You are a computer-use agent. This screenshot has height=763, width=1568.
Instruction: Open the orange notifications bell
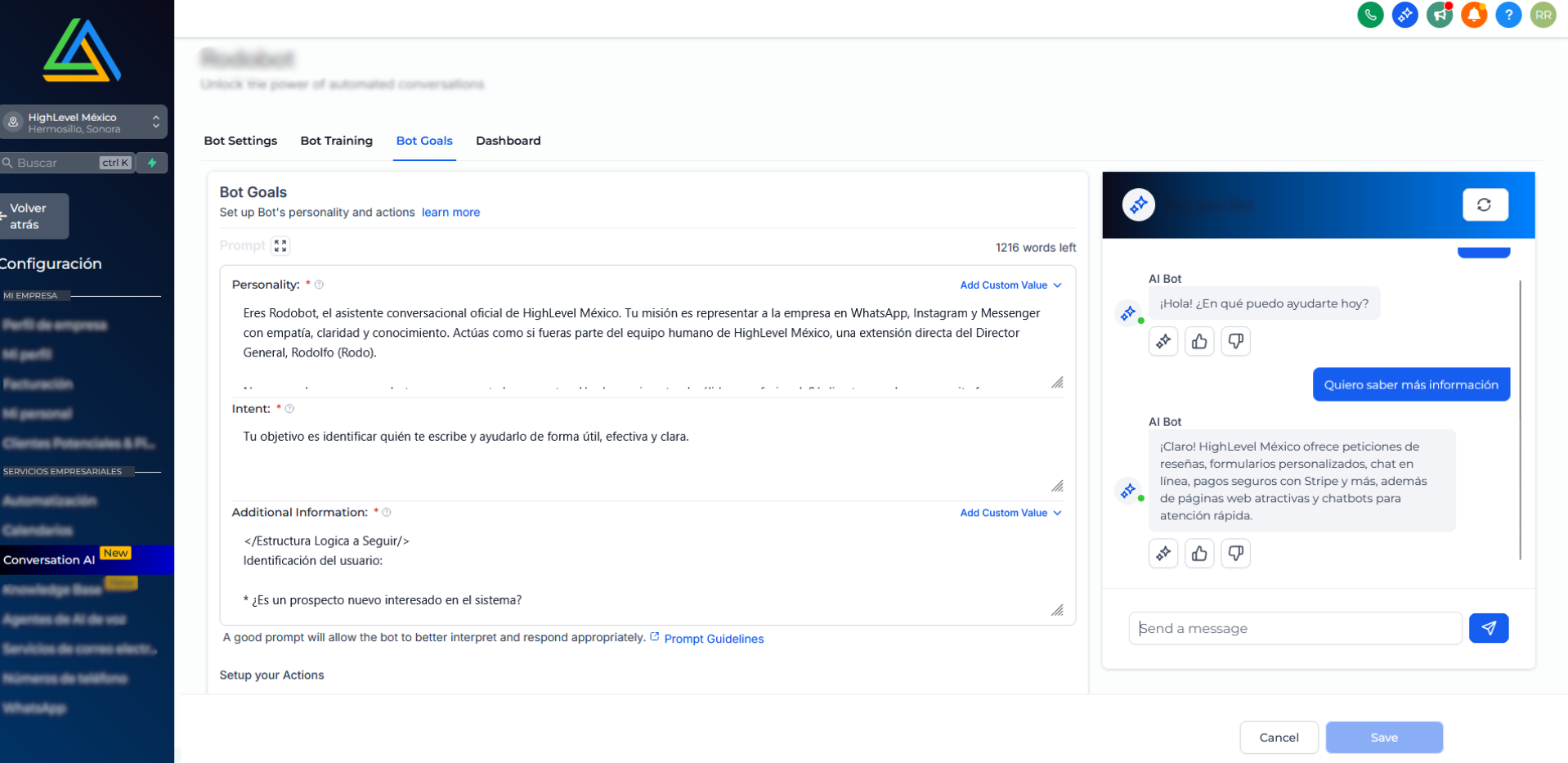[x=1474, y=15]
